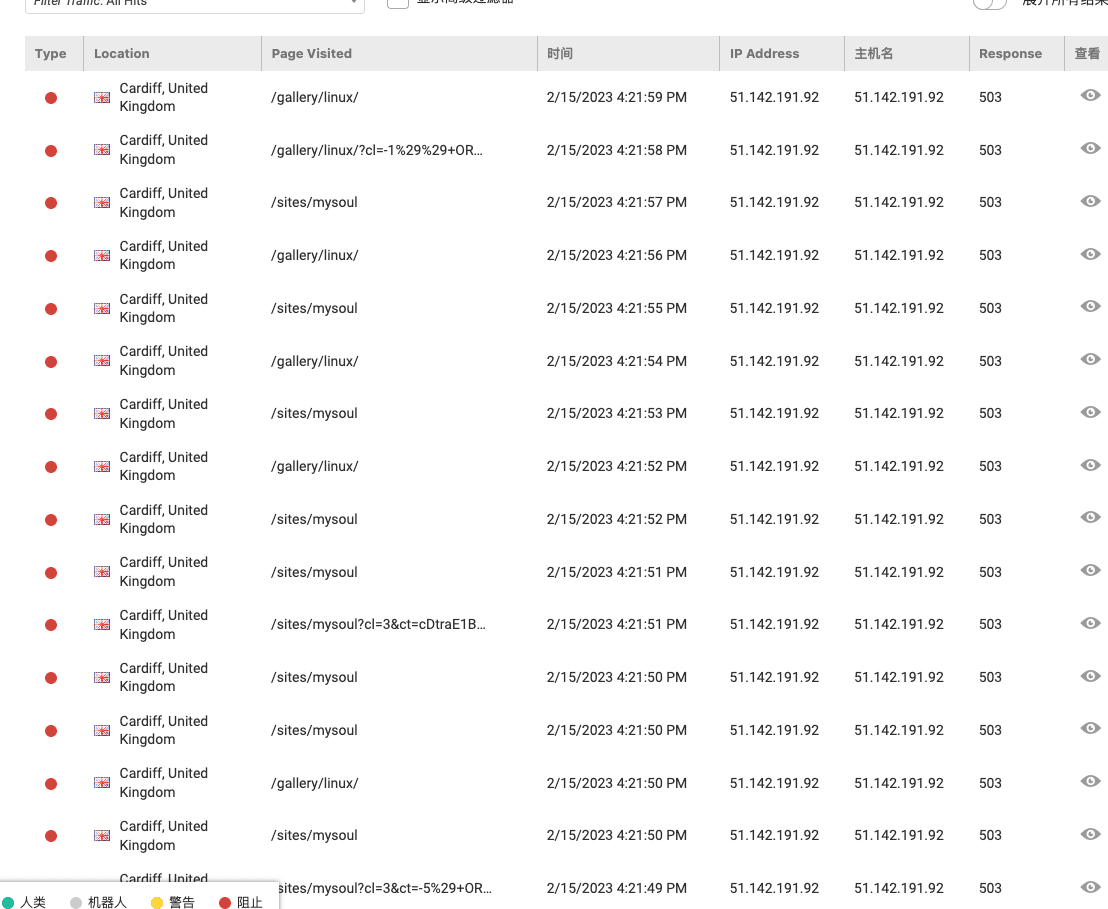Open details for the 4:21:55 PM hit
Image resolution: width=1108 pixels, height=909 pixels.
pyautogui.click(x=1091, y=307)
